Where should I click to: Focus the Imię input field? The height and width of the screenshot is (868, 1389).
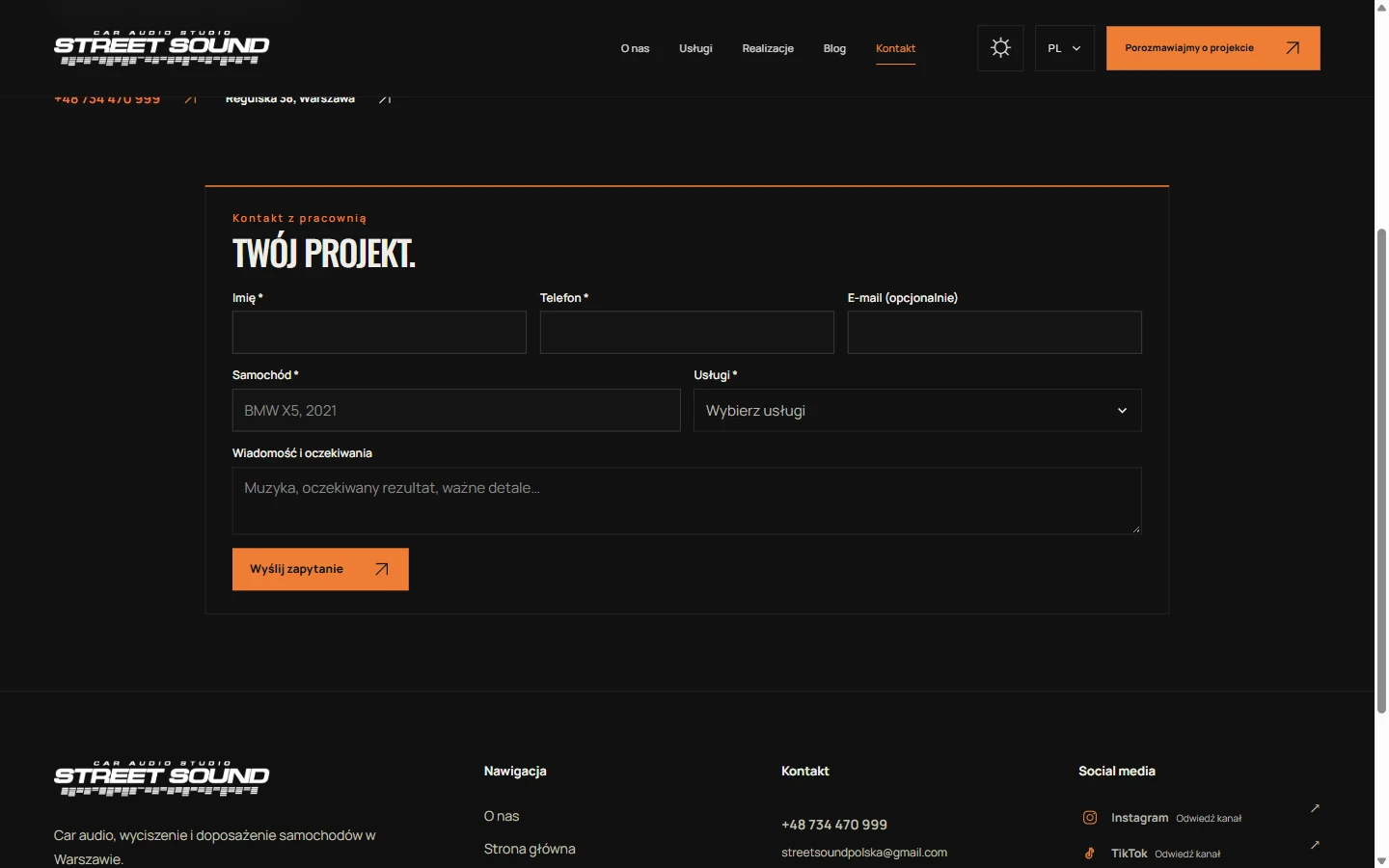click(x=379, y=332)
